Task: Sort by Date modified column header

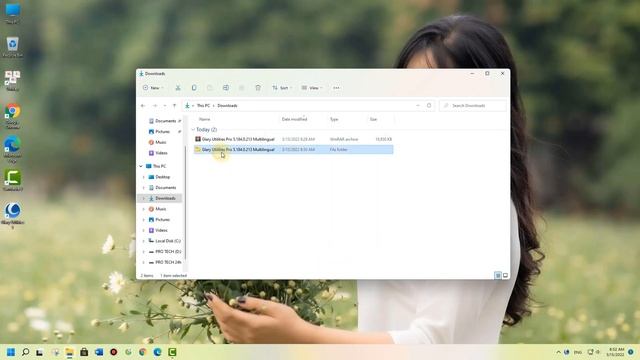Action: (x=294, y=119)
